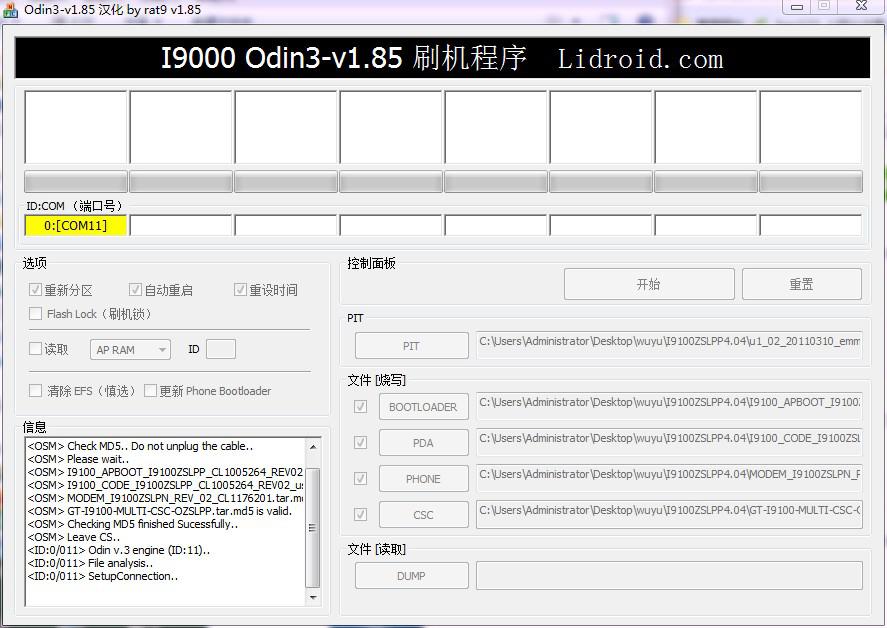Click the message log scrollbar thumb
The height and width of the screenshot is (628, 887).
[313, 527]
